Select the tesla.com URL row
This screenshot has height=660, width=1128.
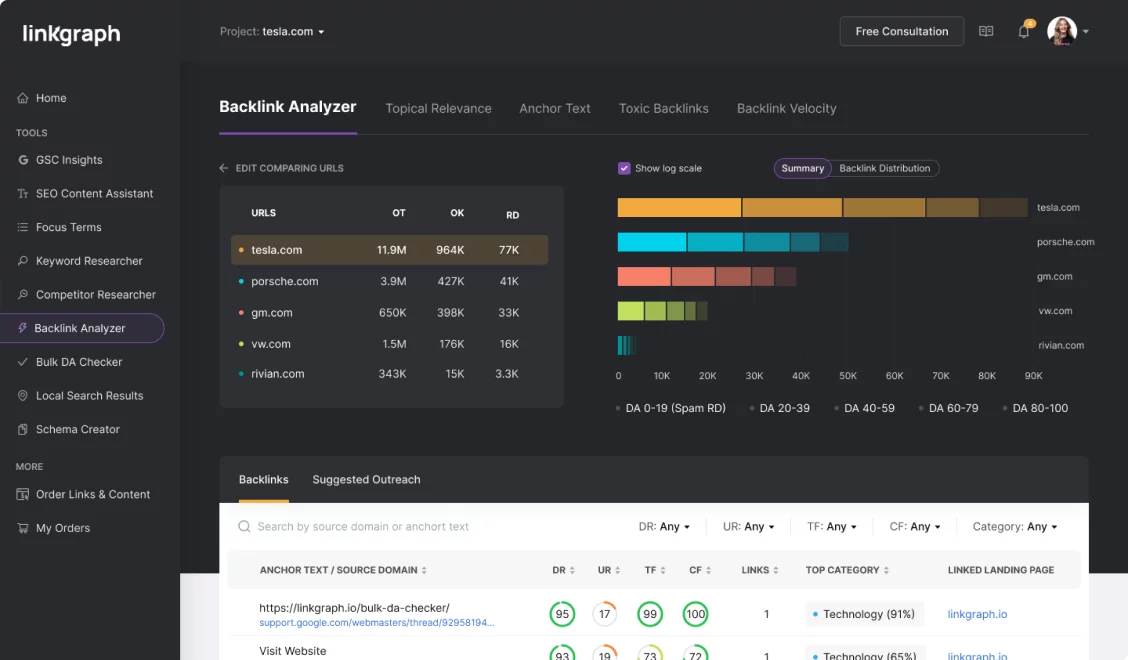coord(389,250)
